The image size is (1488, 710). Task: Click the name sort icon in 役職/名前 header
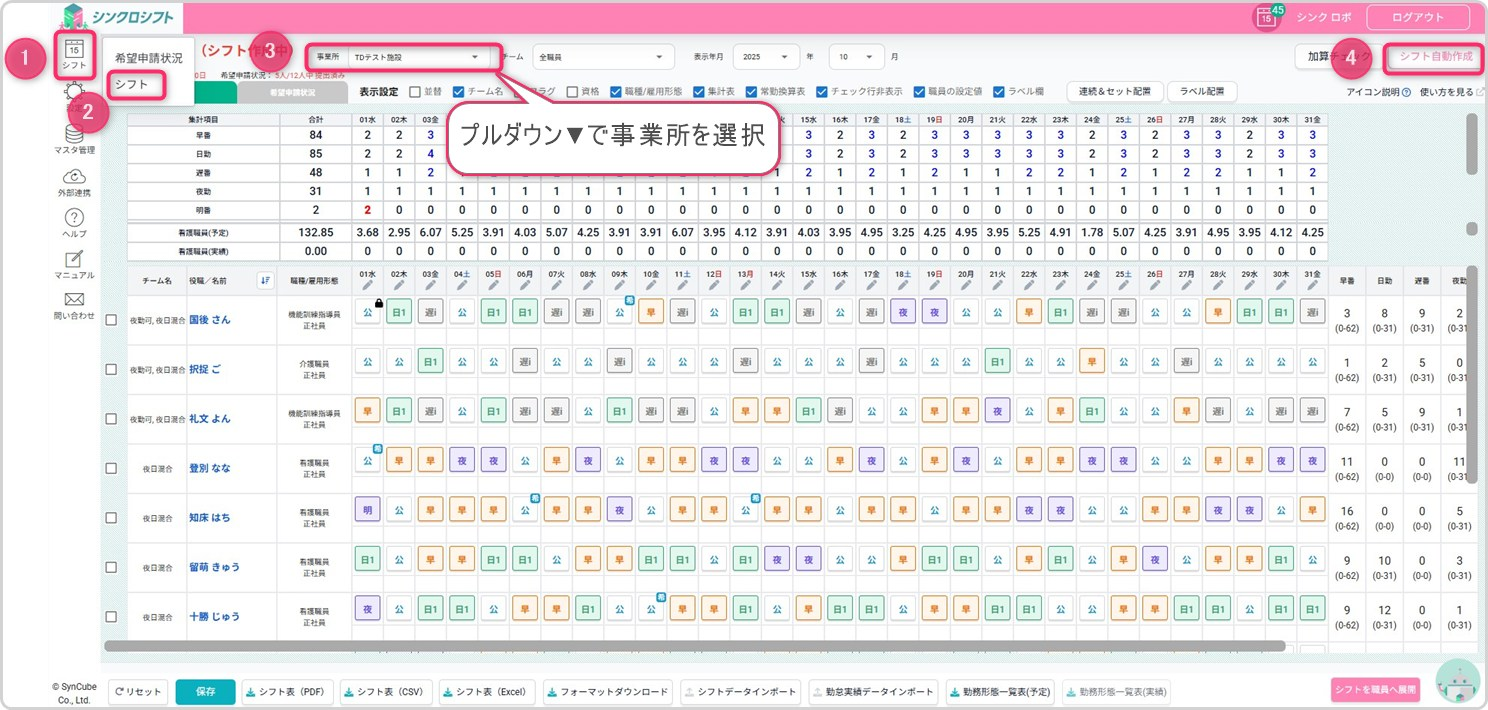coord(264,281)
